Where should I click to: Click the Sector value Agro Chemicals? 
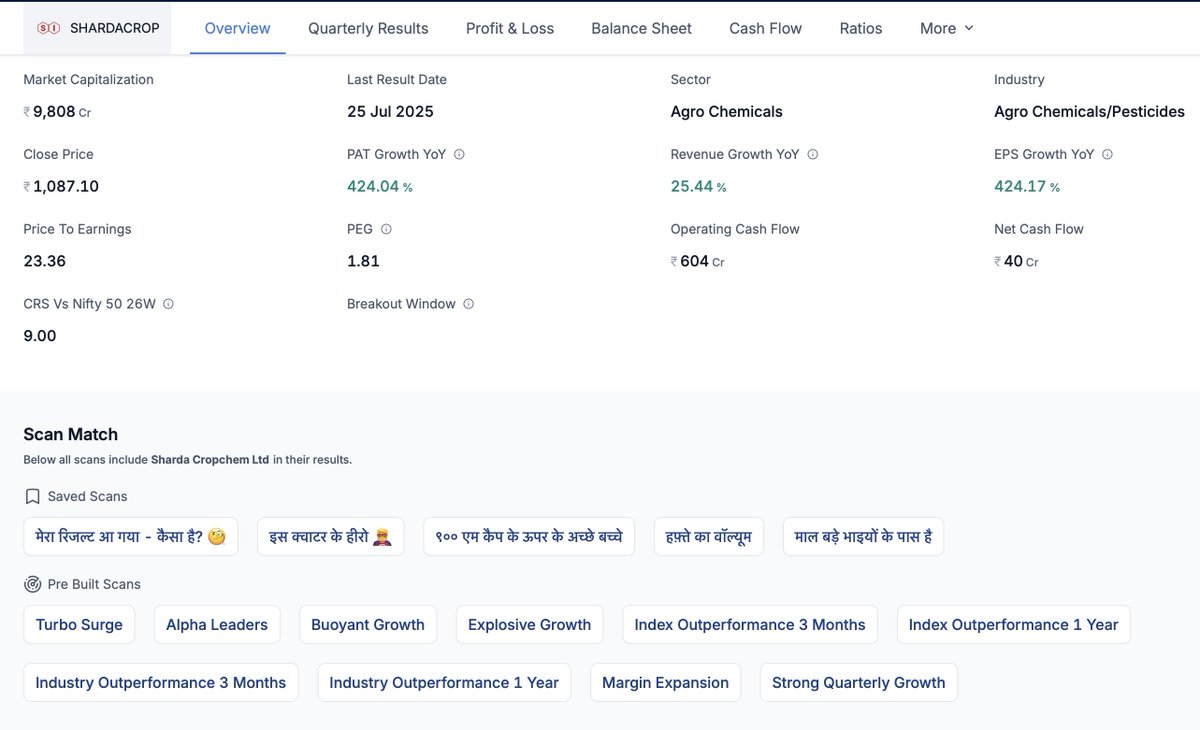tap(727, 112)
